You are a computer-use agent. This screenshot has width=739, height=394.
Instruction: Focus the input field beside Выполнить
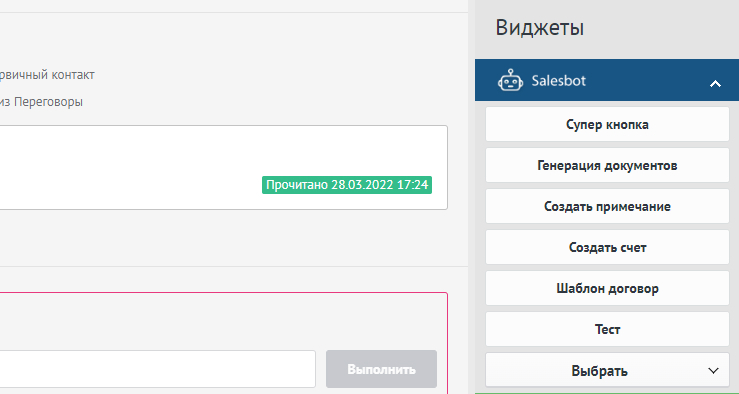(157, 369)
